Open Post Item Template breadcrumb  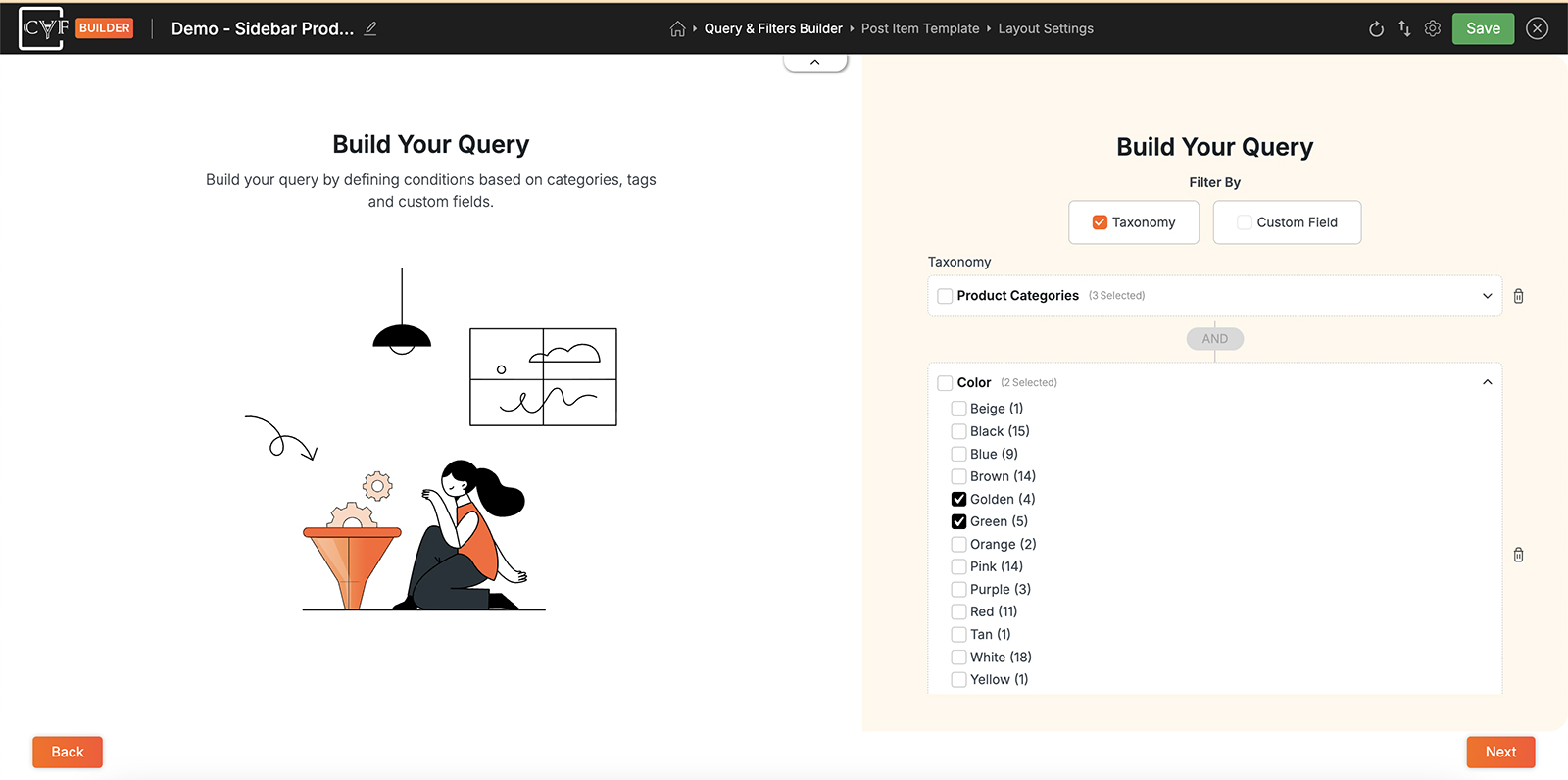(x=920, y=28)
